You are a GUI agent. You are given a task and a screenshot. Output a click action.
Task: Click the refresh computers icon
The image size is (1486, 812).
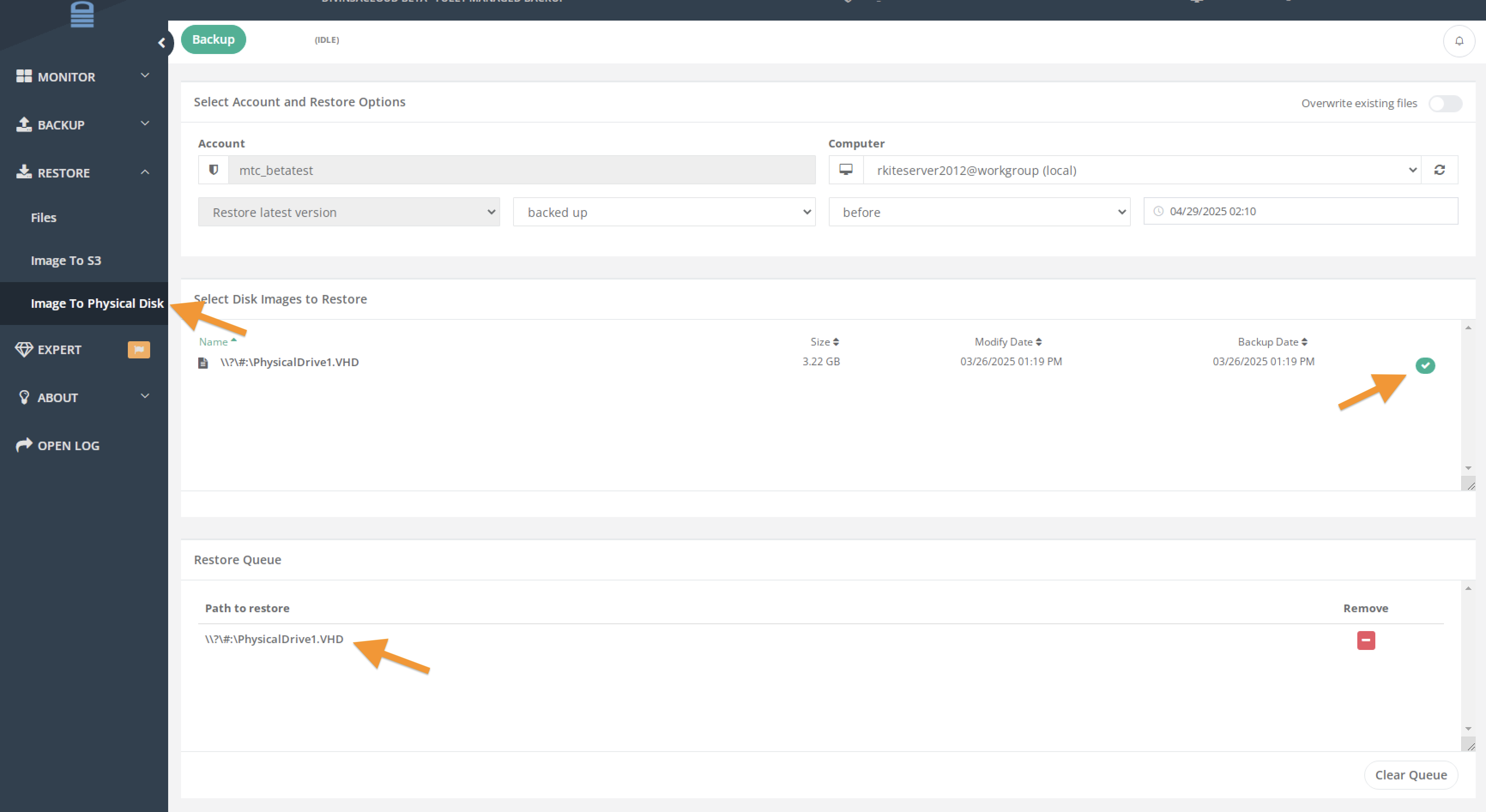tap(1439, 169)
